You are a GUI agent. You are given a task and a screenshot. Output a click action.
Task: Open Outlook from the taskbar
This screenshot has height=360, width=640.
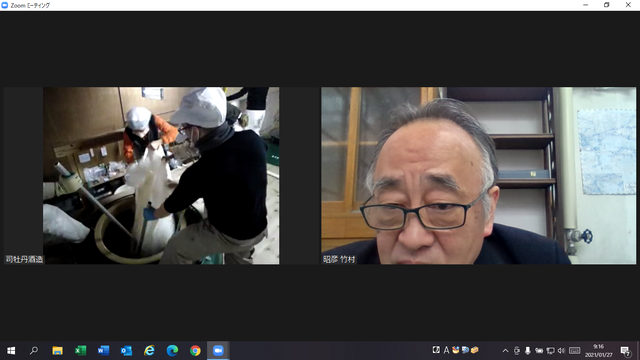(126, 351)
